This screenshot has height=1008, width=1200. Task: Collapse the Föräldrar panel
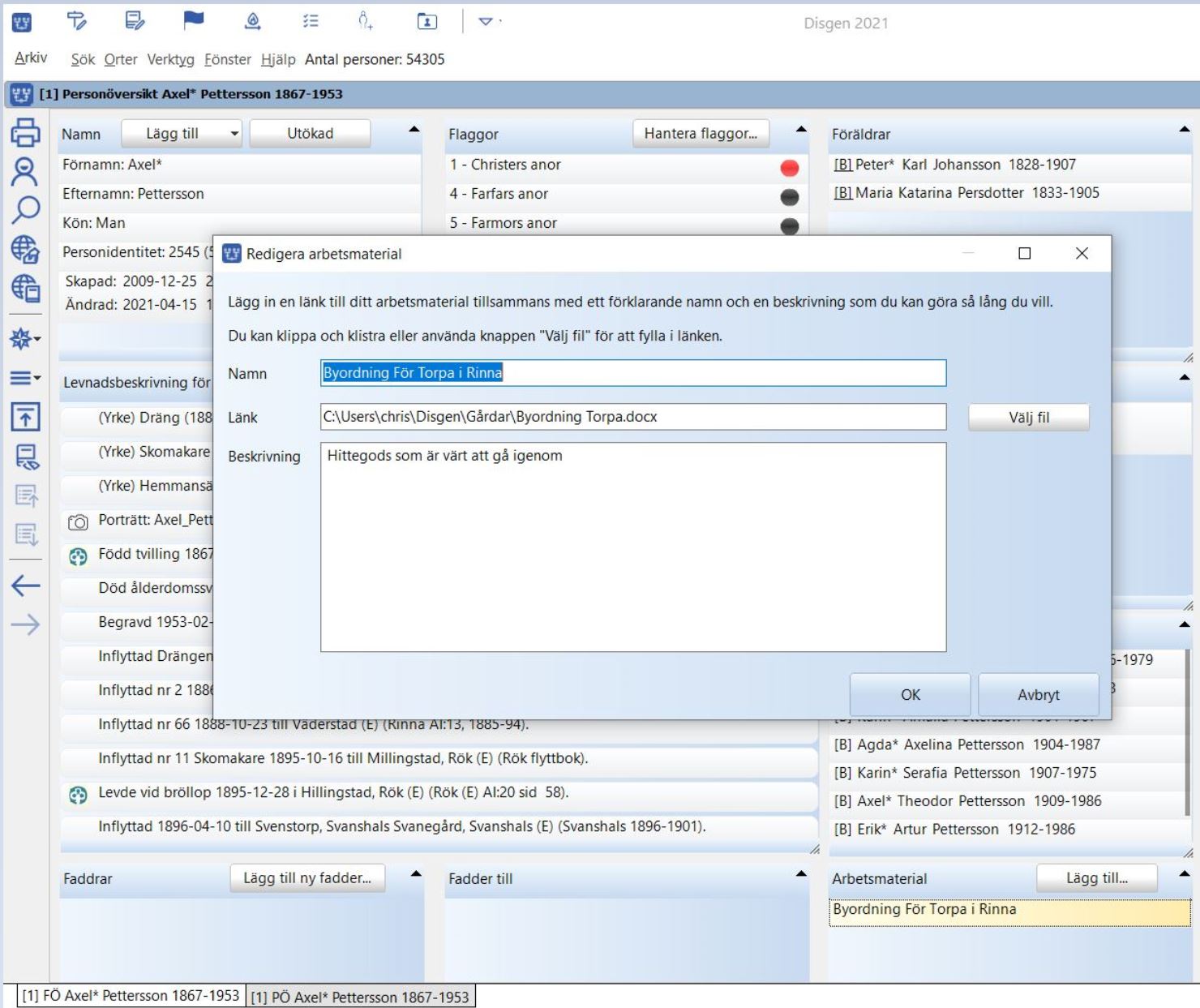coord(1185,129)
